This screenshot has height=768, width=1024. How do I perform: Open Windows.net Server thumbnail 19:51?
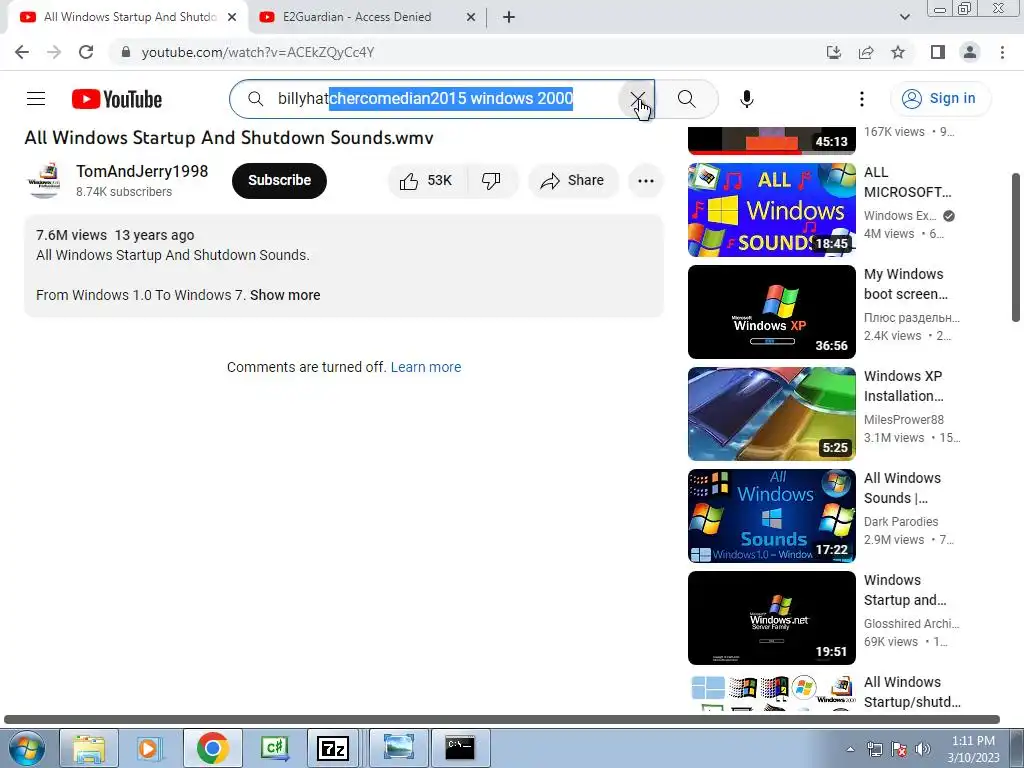click(771, 618)
